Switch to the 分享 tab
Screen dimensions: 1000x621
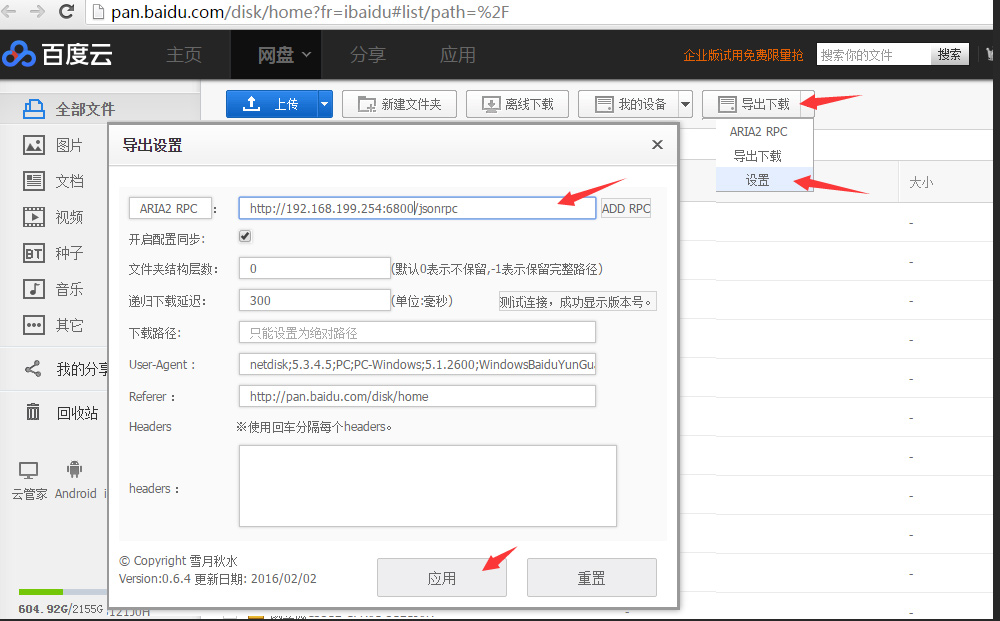[368, 55]
